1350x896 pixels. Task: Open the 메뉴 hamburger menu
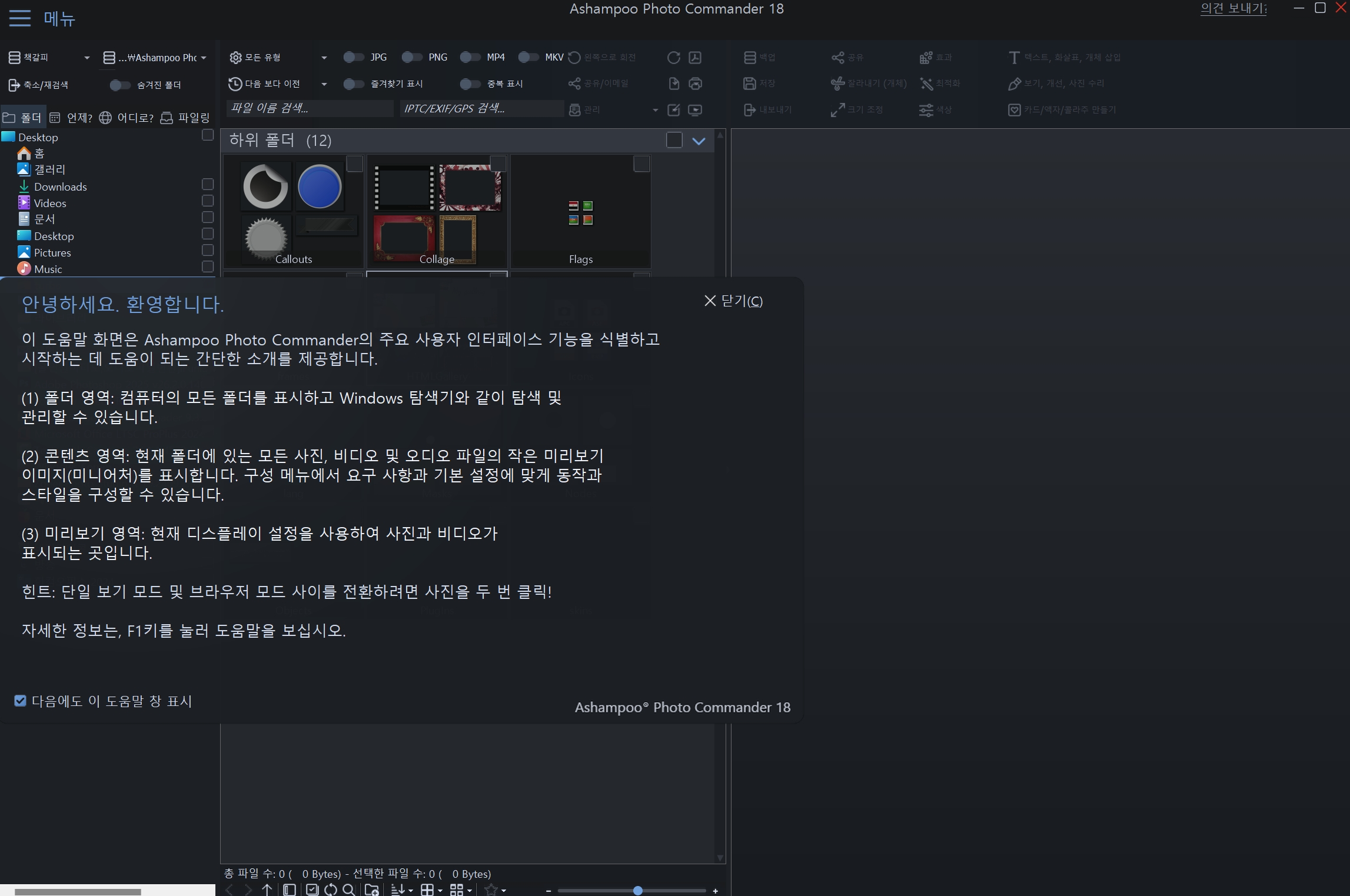(x=19, y=18)
